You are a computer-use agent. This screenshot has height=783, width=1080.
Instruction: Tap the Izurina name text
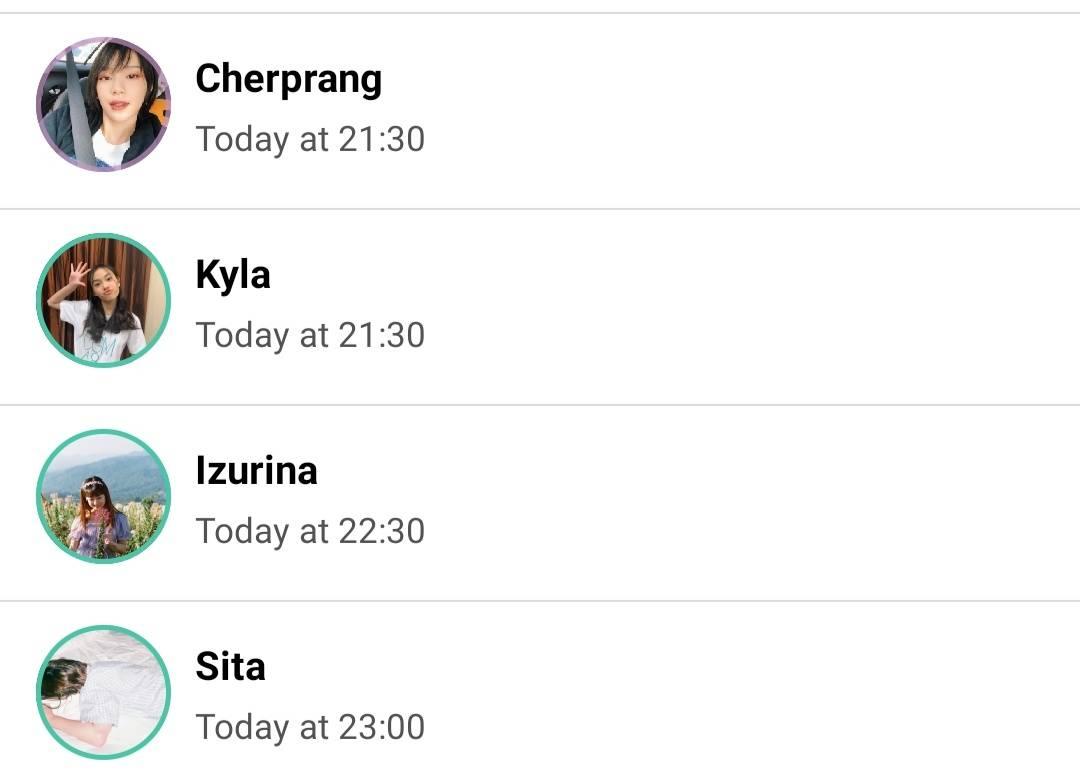tap(256, 471)
